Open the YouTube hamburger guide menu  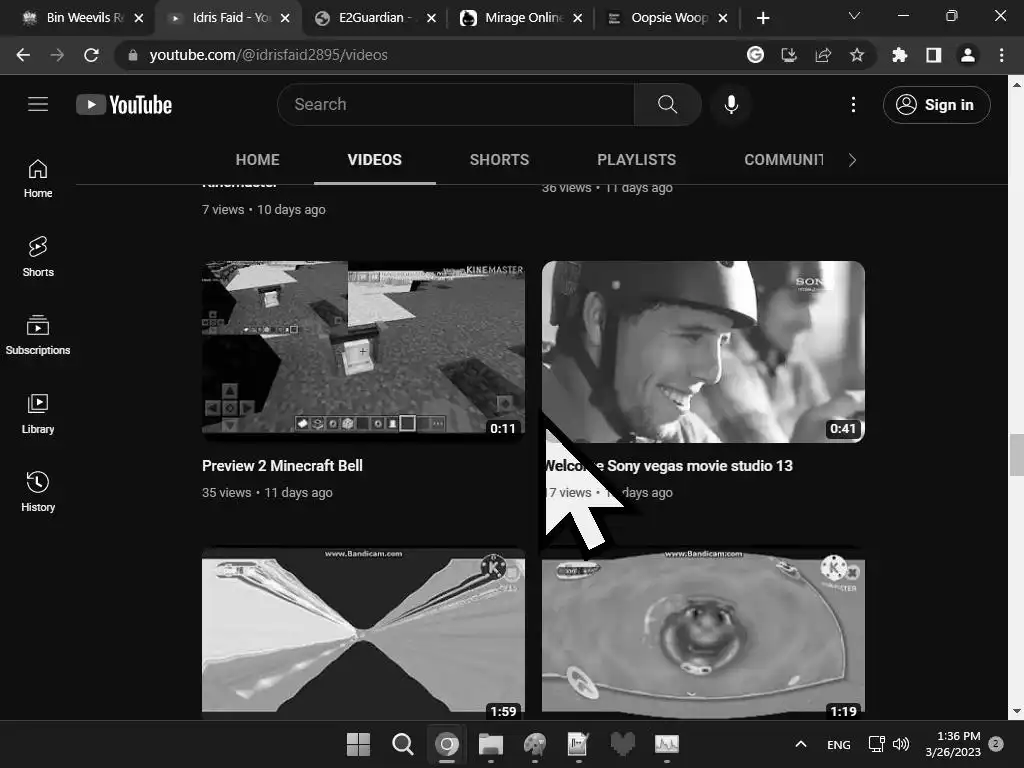38,104
